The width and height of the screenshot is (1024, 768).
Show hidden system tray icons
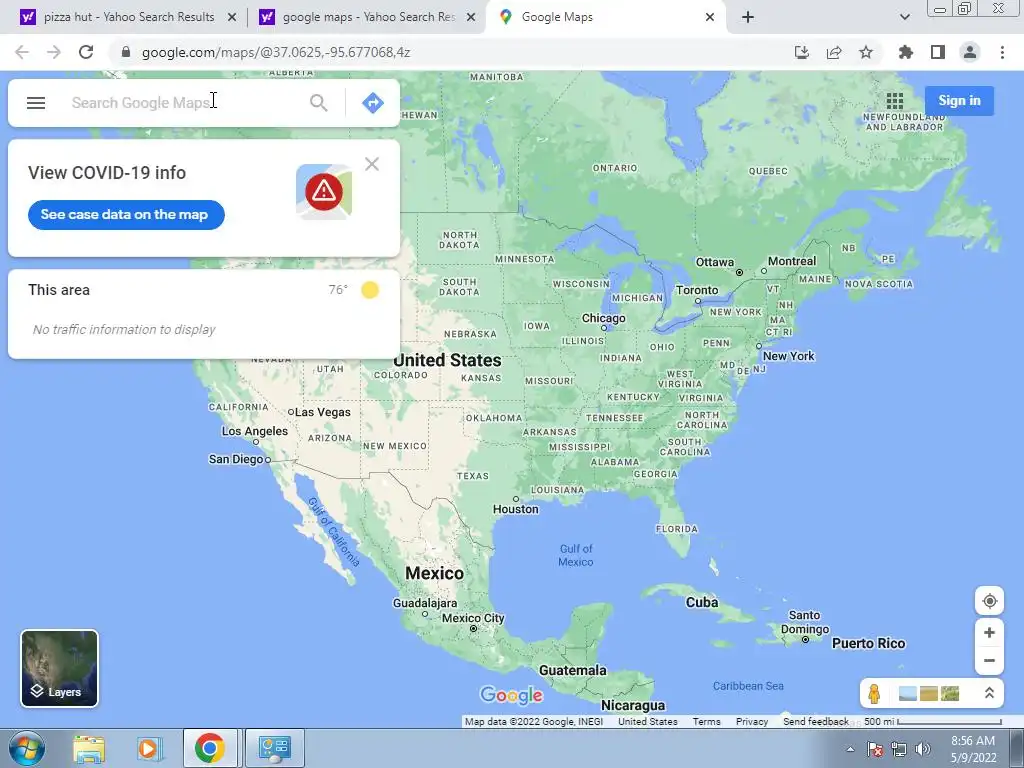[850, 749]
